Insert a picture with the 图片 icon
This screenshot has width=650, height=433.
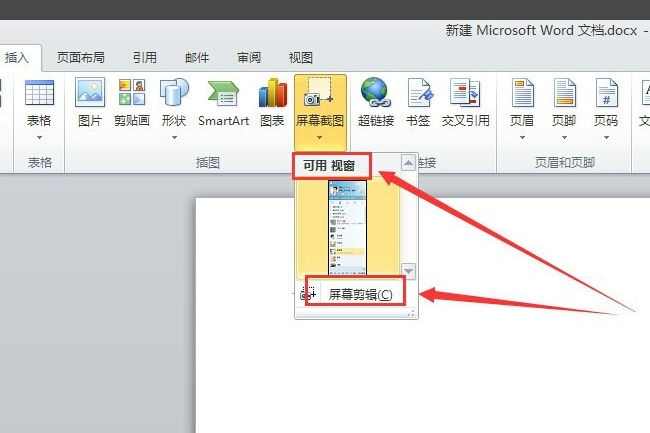point(90,102)
